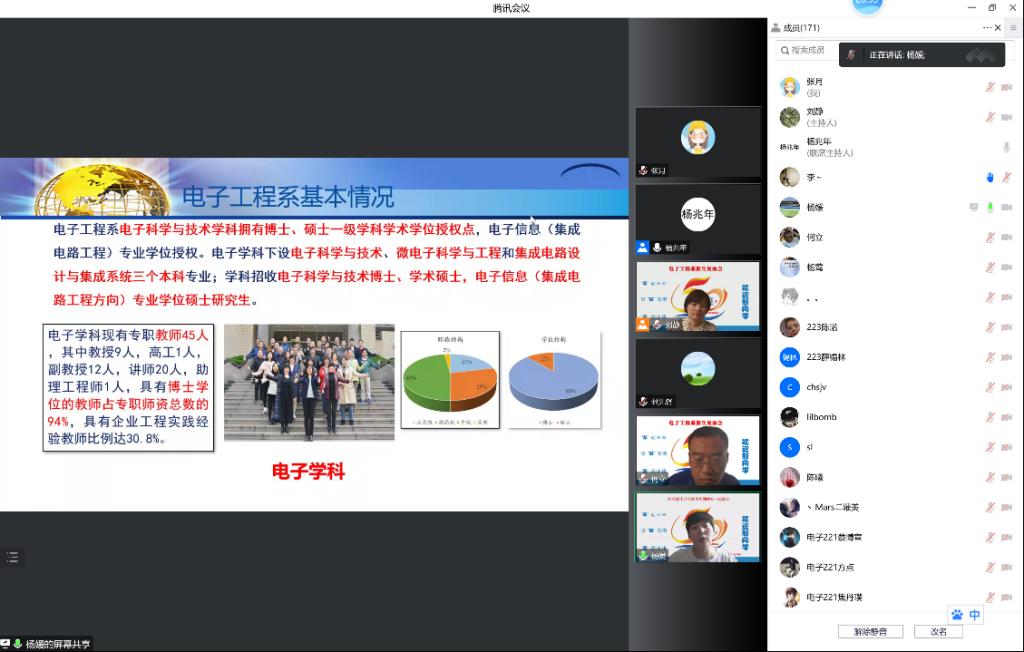Open the three-dots menu in members panel header
Image resolution: width=1024 pixels, height=652 pixels.
coord(987,28)
